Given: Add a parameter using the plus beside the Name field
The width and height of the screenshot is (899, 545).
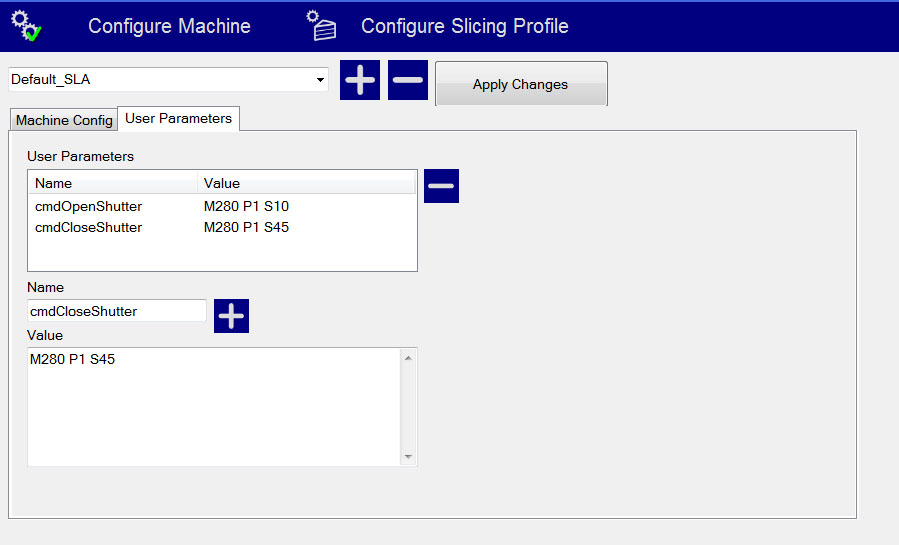Looking at the screenshot, I should coord(231,316).
